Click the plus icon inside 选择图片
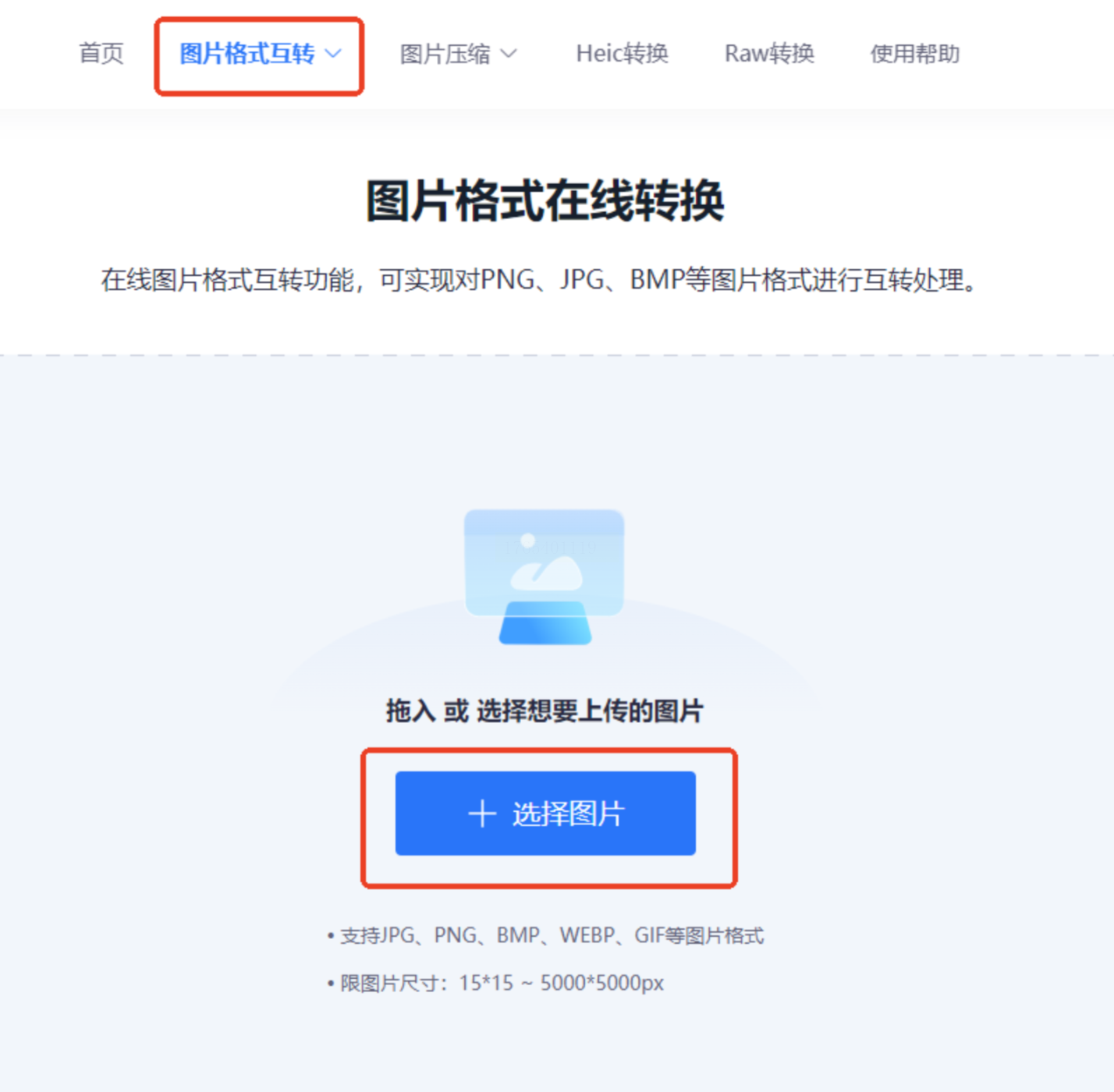The height and width of the screenshot is (1092, 1114). pos(482,814)
